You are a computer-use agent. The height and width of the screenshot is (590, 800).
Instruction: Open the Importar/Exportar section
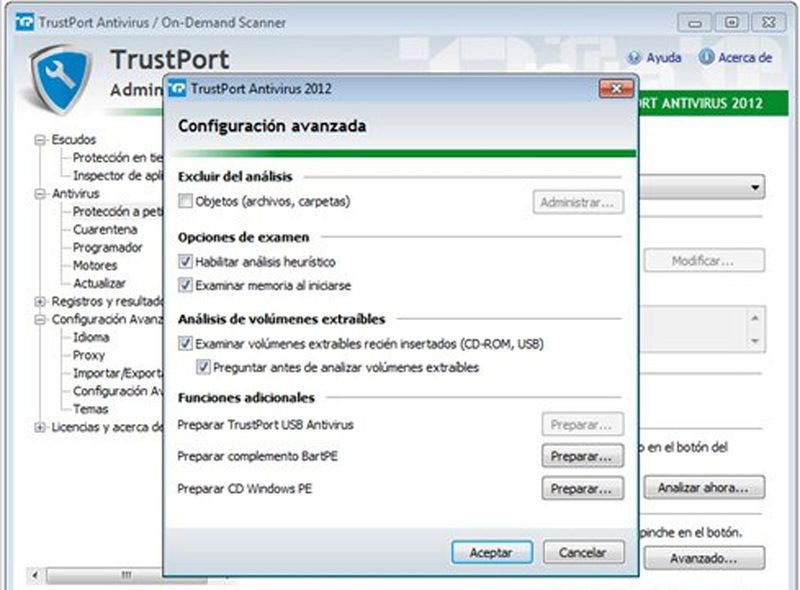118,373
